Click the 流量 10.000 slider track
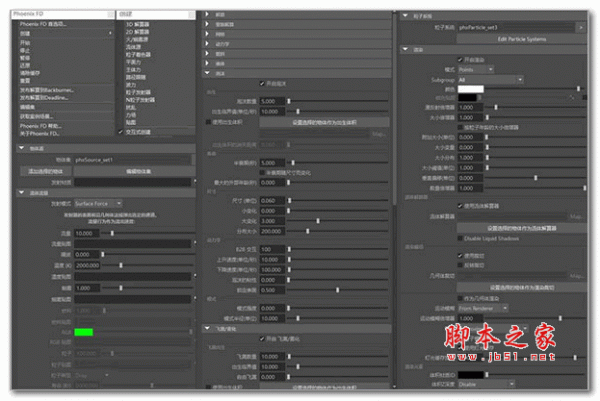 [148, 233]
